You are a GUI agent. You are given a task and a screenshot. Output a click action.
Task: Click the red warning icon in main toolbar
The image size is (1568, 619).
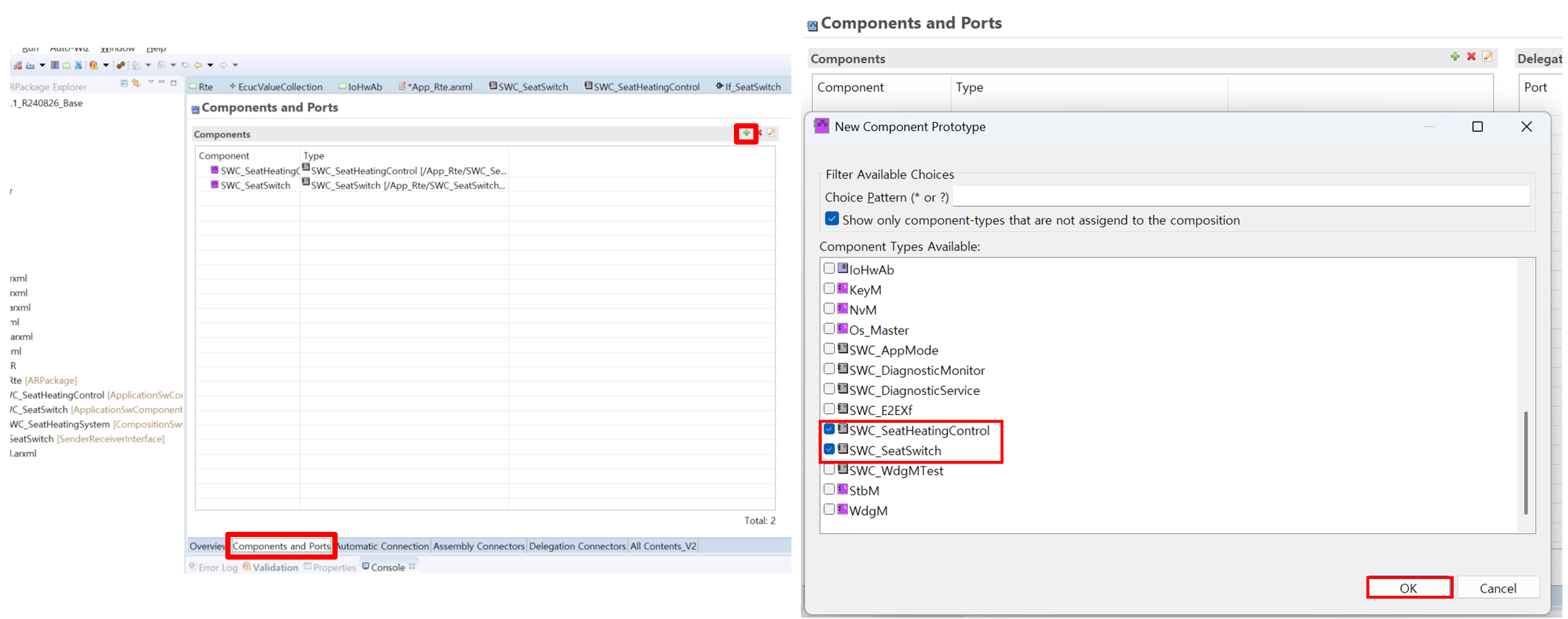click(x=94, y=65)
